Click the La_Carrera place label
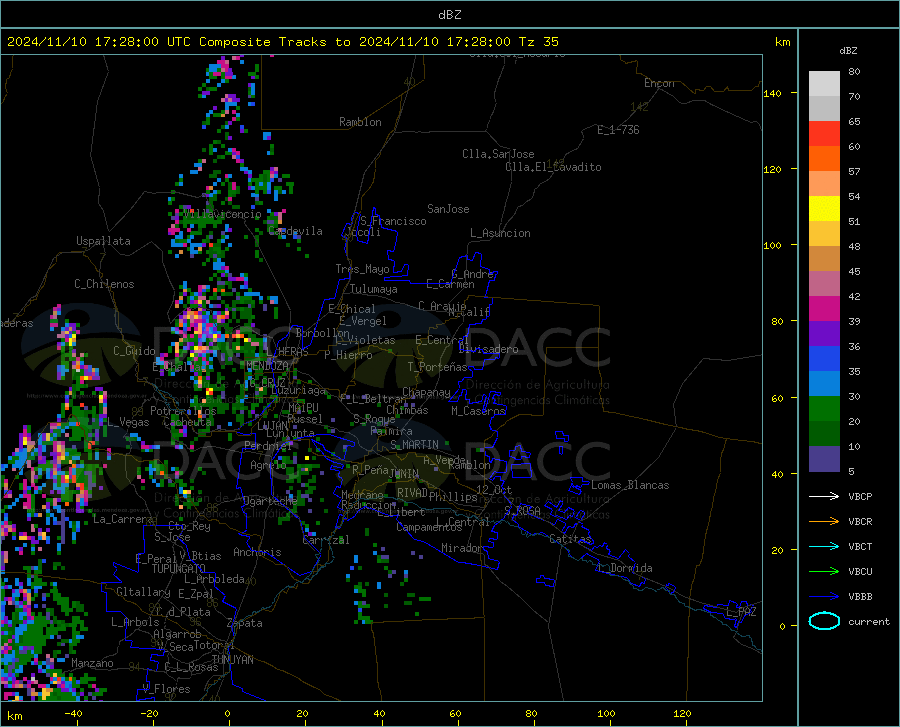The height and width of the screenshot is (727, 900). [123, 519]
